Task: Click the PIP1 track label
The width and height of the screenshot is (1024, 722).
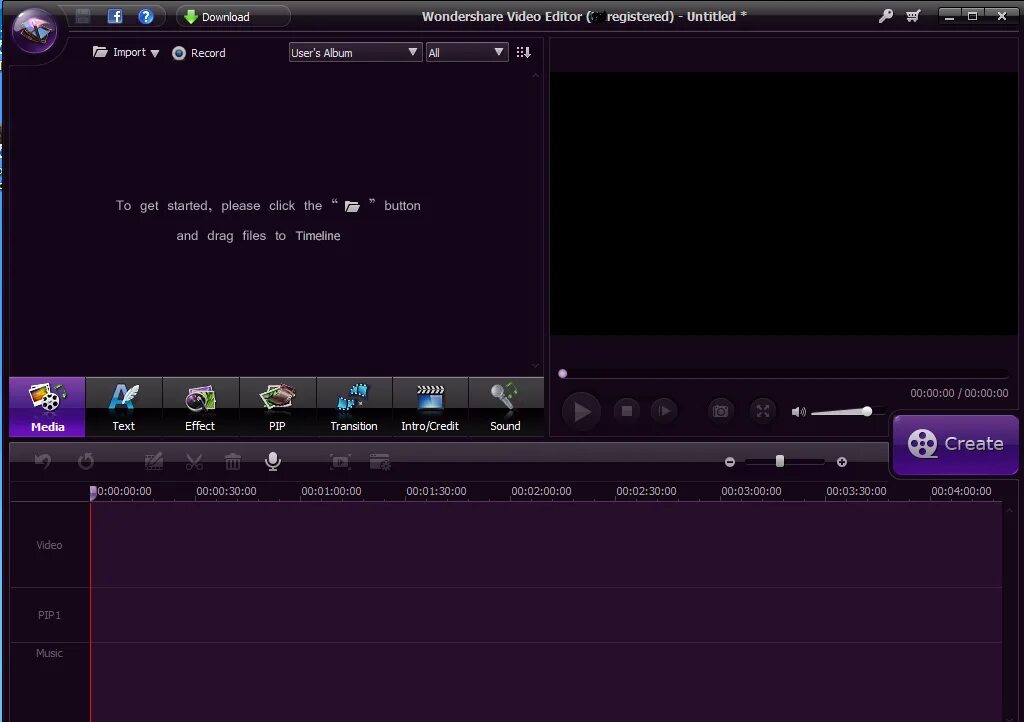Action: coord(49,615)
